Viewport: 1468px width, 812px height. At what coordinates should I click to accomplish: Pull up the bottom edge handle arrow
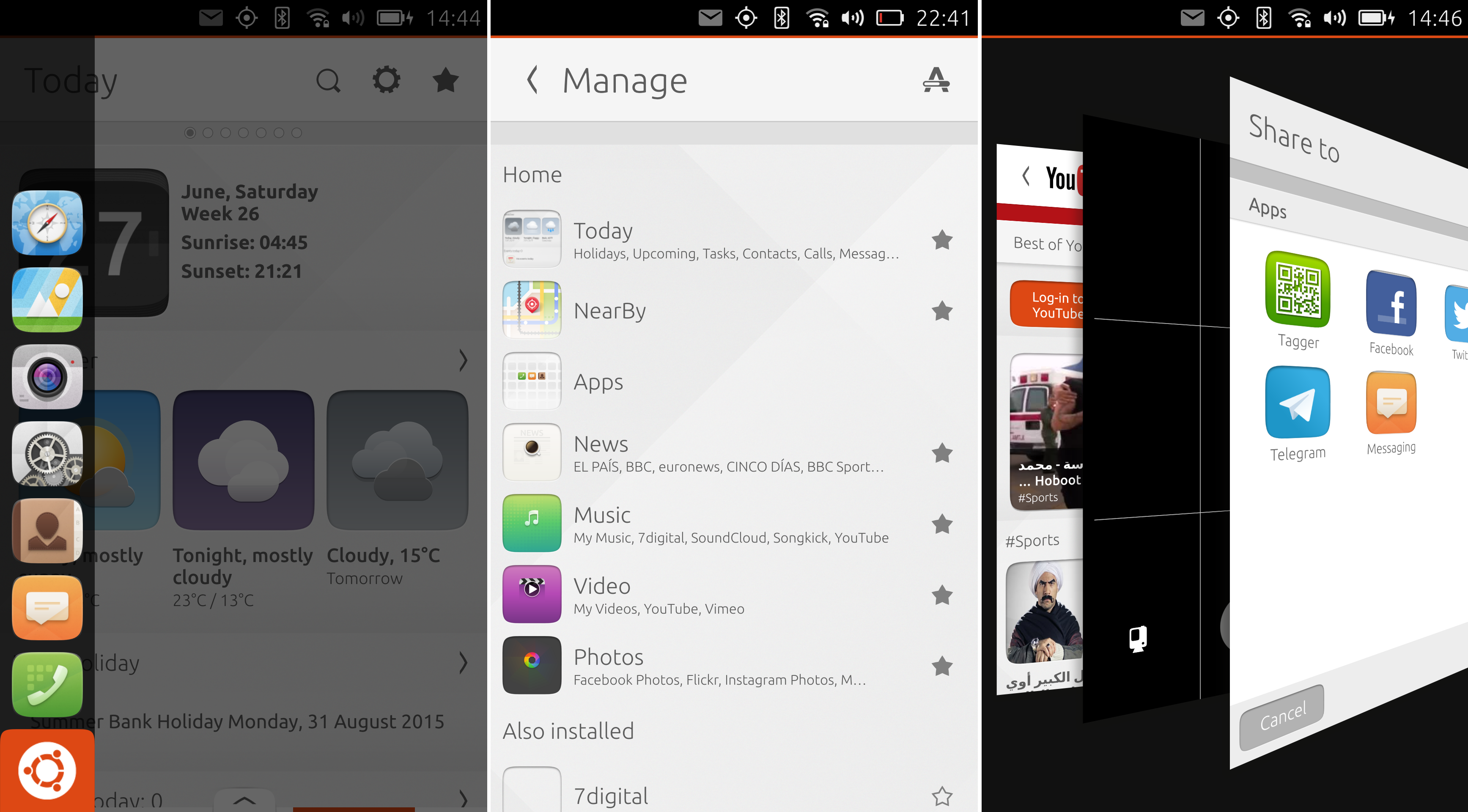(244, 800)
